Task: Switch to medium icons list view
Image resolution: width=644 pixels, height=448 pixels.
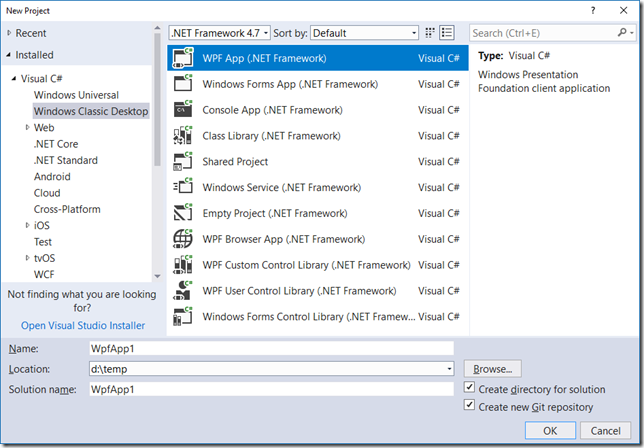Action: coord(447,33)
